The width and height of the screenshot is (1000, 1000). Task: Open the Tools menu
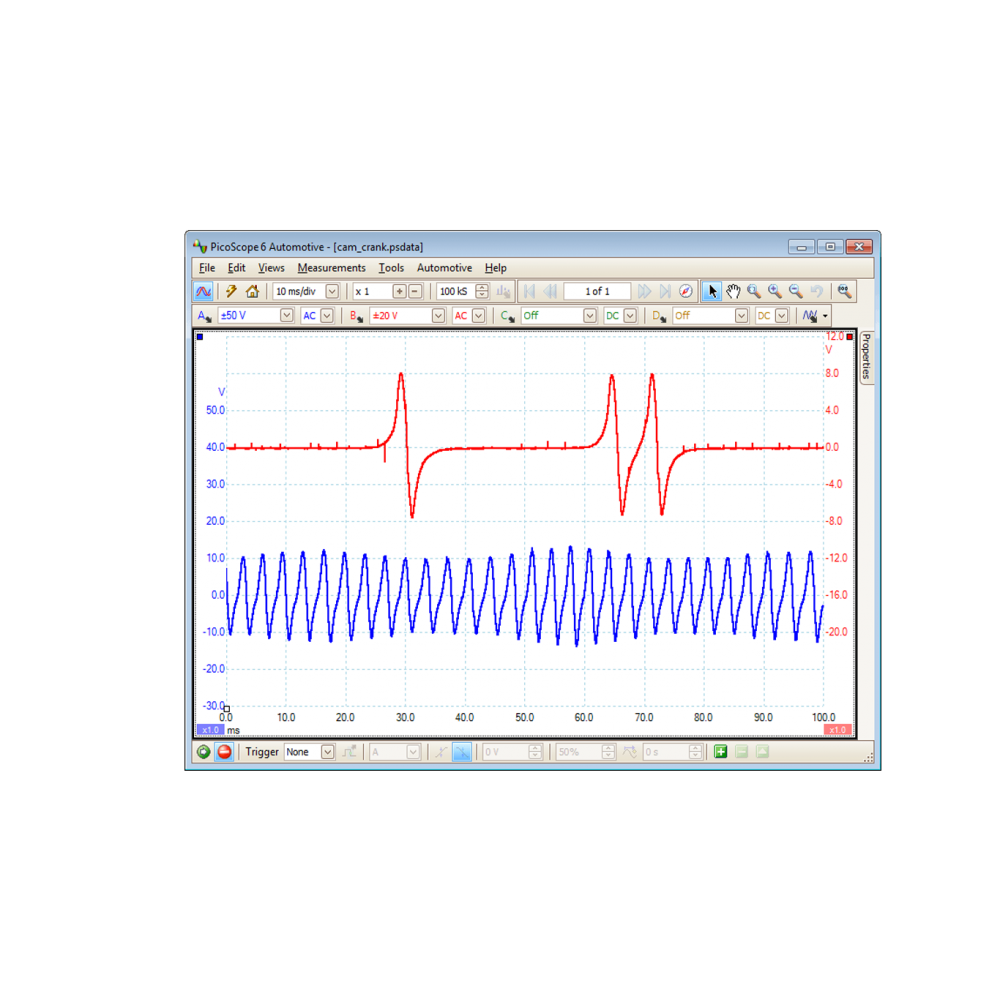[x=391, y=267]
